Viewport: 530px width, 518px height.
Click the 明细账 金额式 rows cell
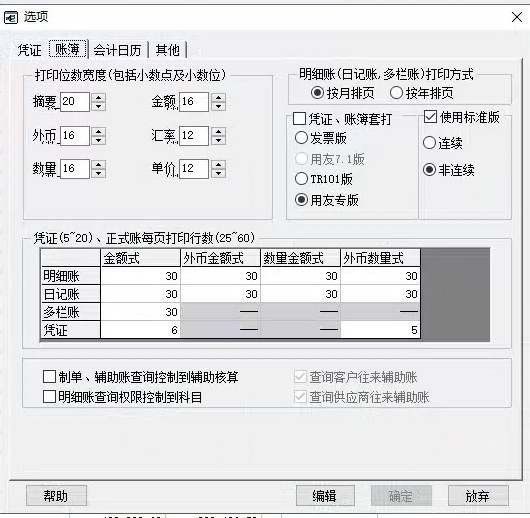(x=141, y=276)
